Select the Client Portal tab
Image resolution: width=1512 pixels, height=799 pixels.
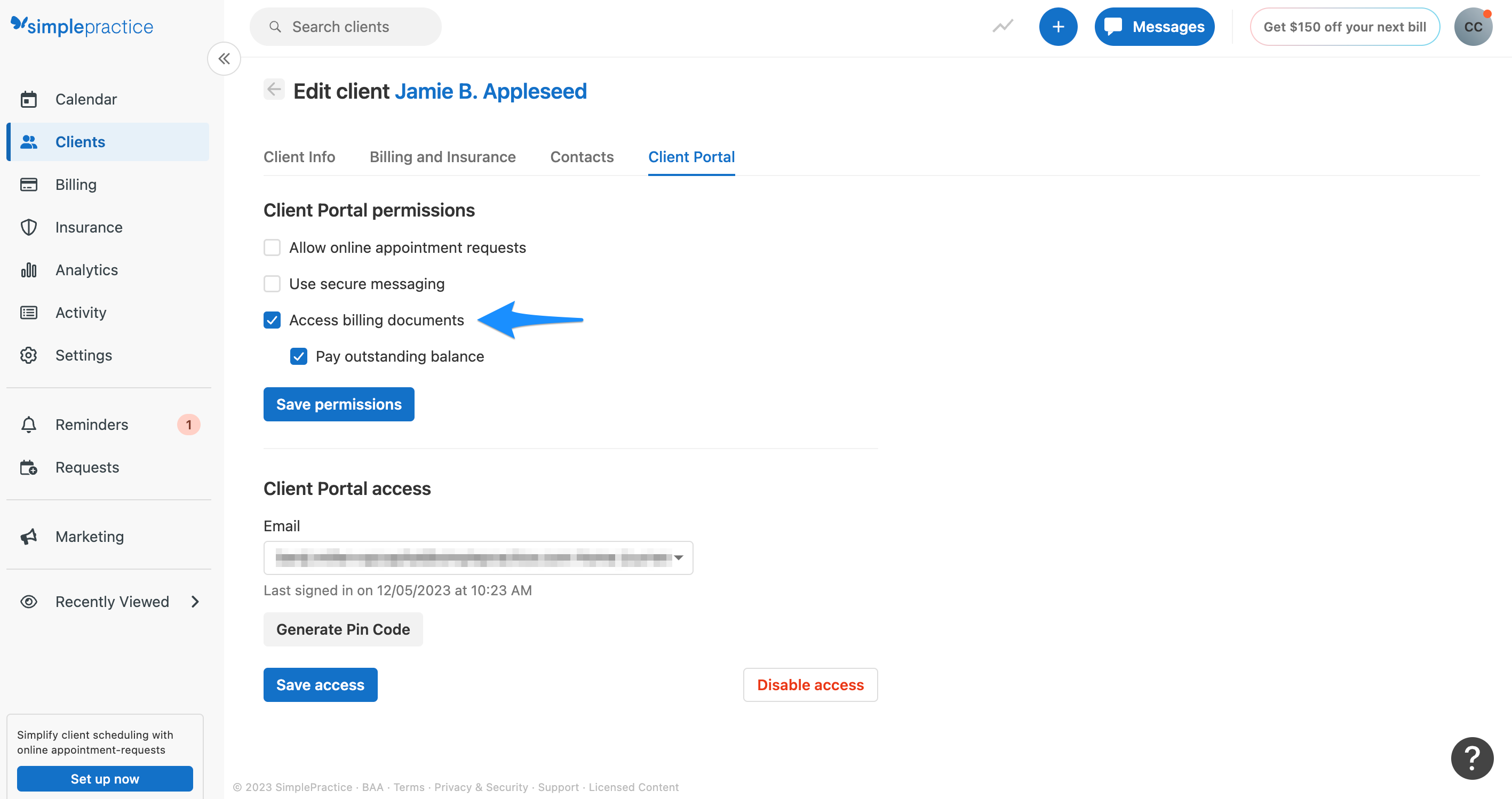pos(691,157)
